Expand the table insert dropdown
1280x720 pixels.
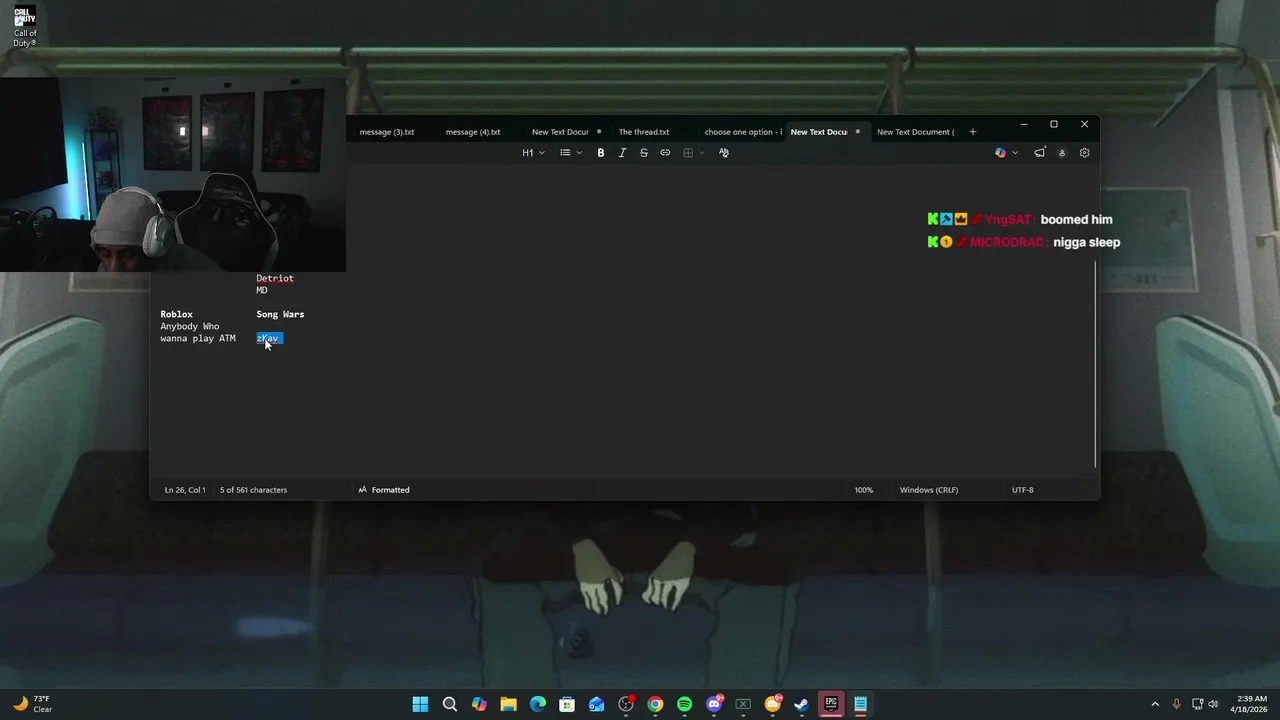pos(694,153)
